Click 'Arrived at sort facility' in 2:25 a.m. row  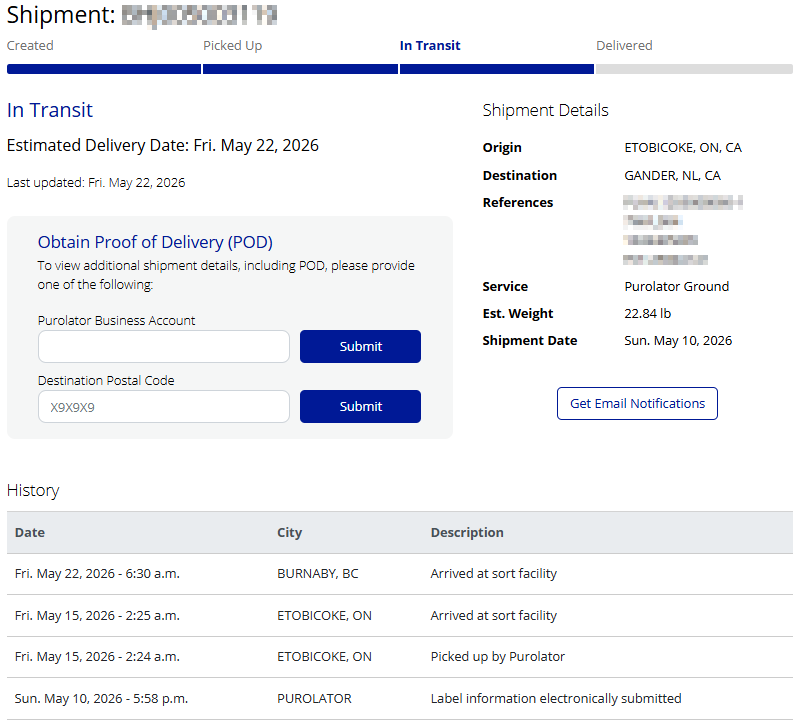click(x=494, y=615)
